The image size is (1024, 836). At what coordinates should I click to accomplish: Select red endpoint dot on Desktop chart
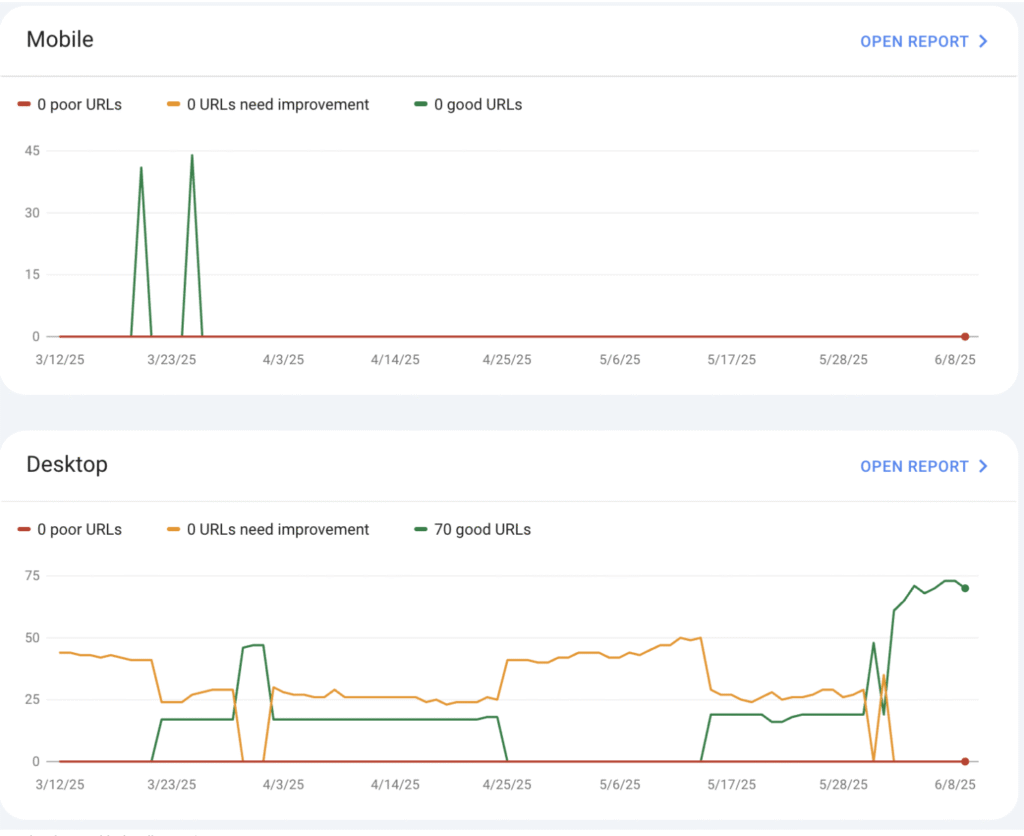[x=965, y=762]
